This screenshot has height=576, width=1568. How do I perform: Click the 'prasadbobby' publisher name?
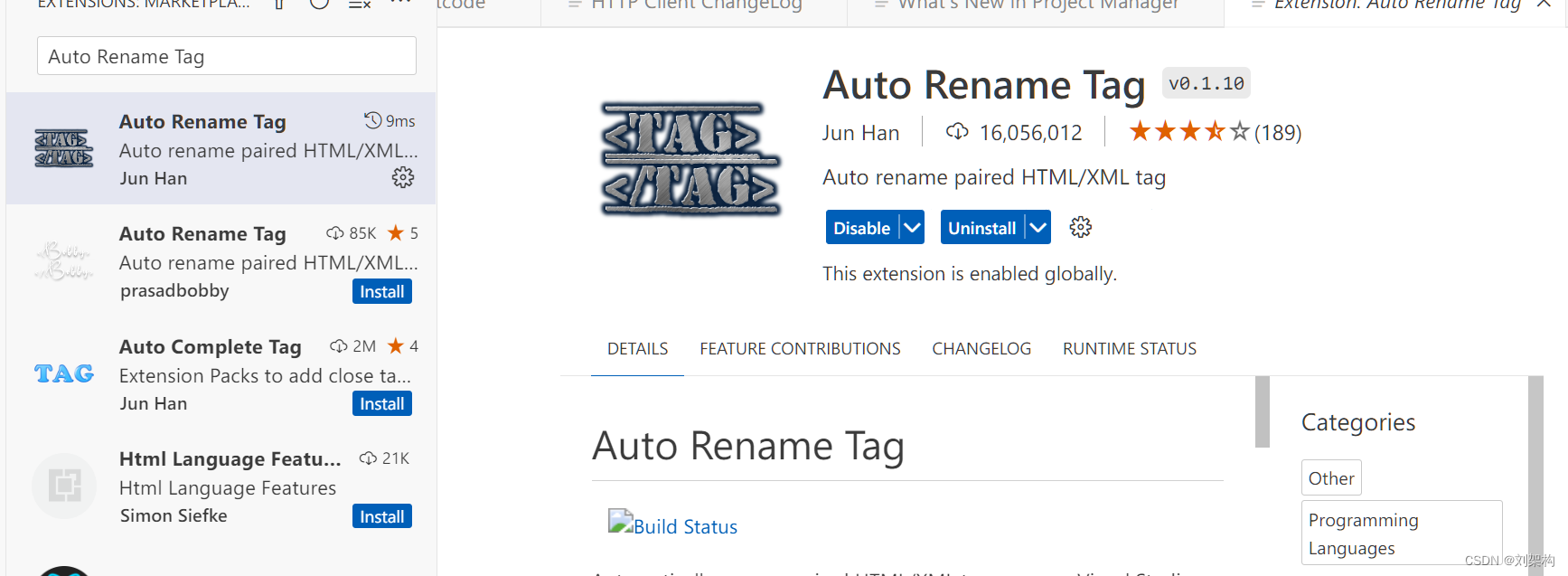point(174,291)
